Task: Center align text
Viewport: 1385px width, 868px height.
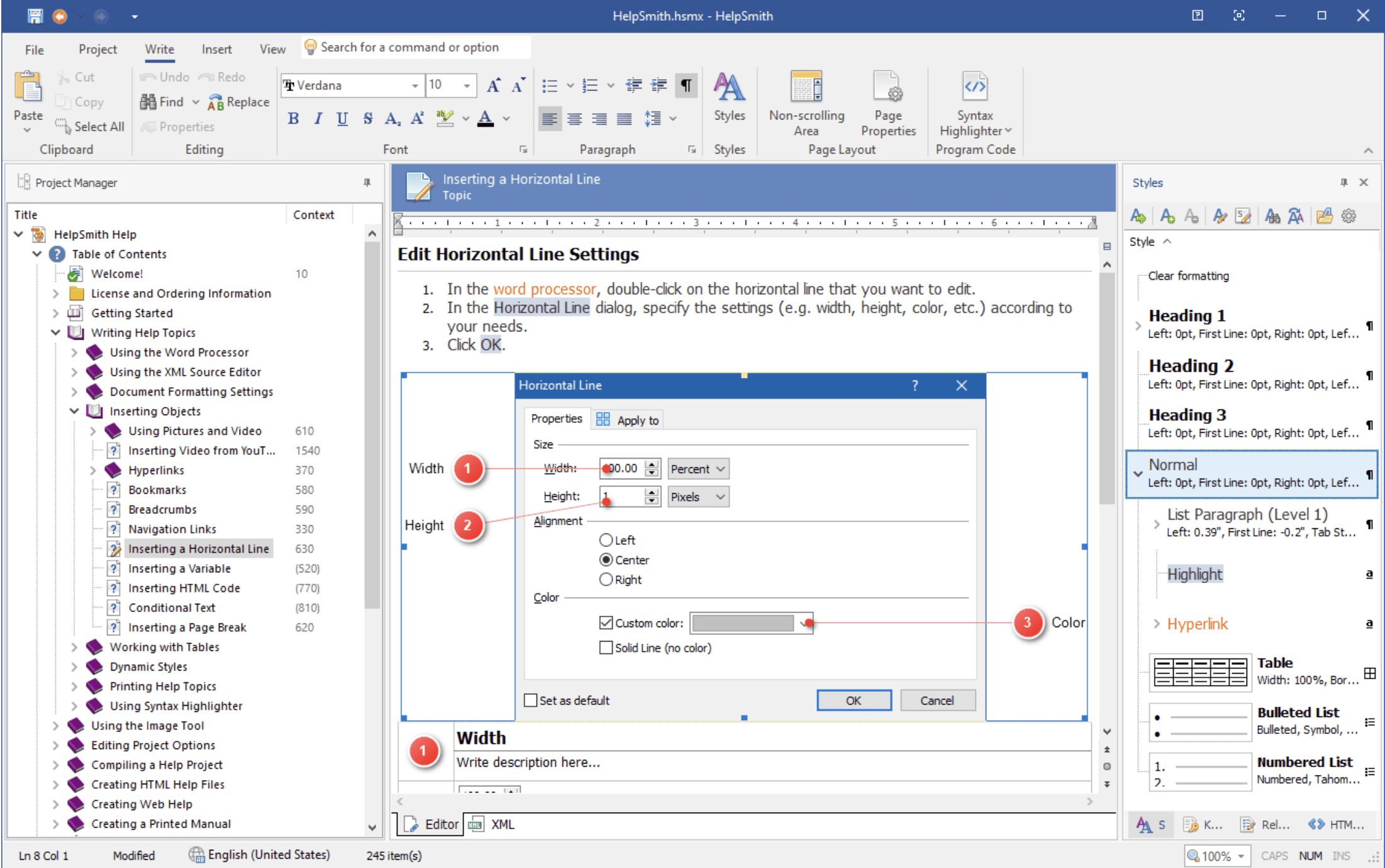Action: point(574,118)
